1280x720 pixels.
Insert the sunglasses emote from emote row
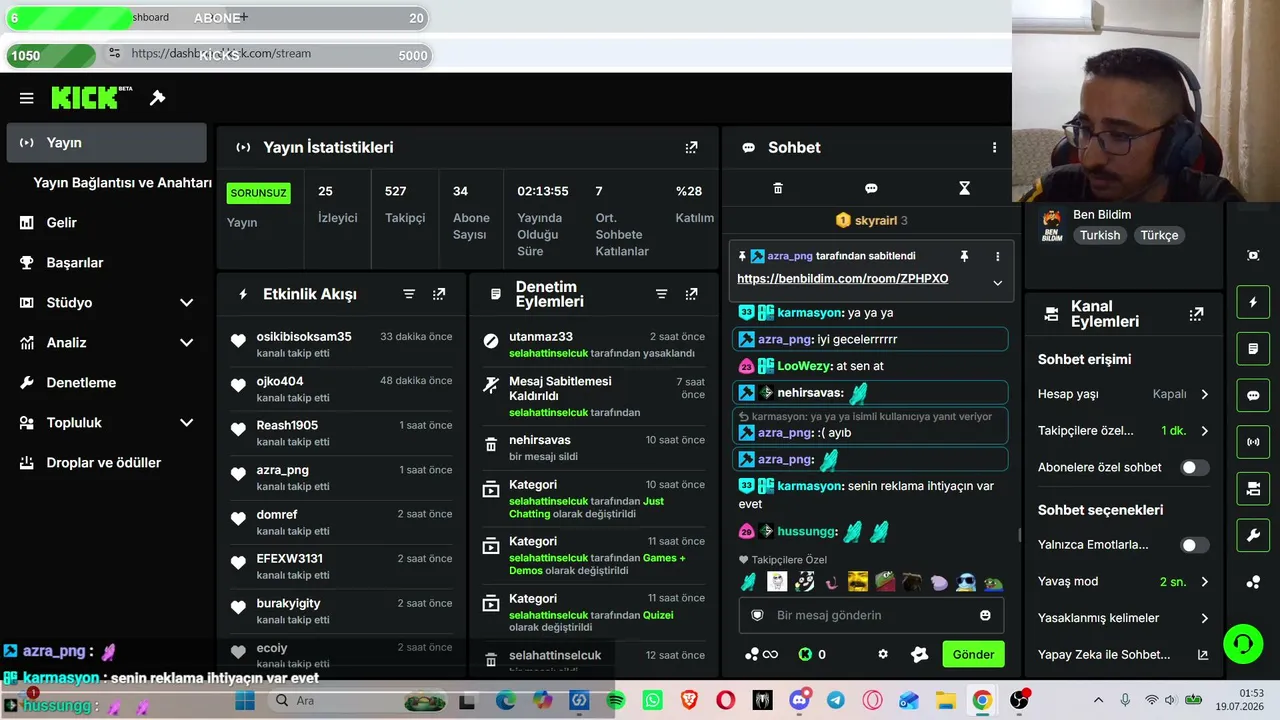tap(966, 582)
